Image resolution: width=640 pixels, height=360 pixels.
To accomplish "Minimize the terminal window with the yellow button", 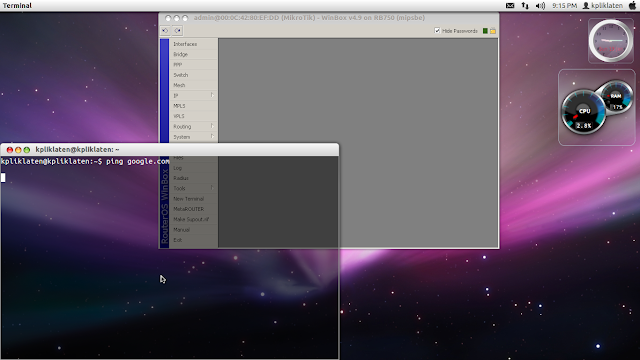I will point(18,150).
